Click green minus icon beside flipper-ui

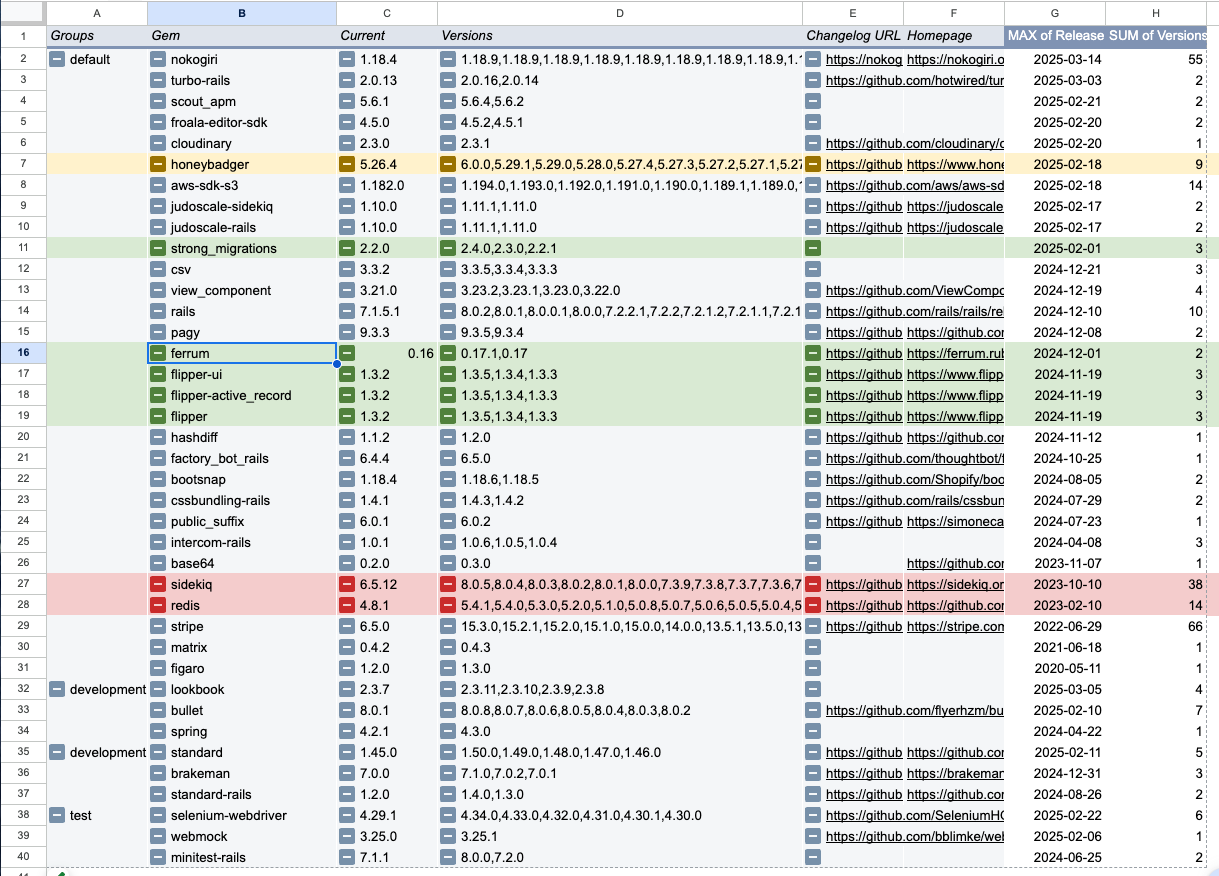[158, 375]
